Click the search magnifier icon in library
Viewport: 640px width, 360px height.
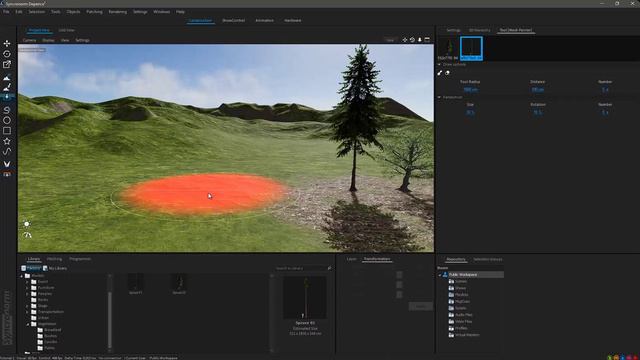click(x=329, y=268)
